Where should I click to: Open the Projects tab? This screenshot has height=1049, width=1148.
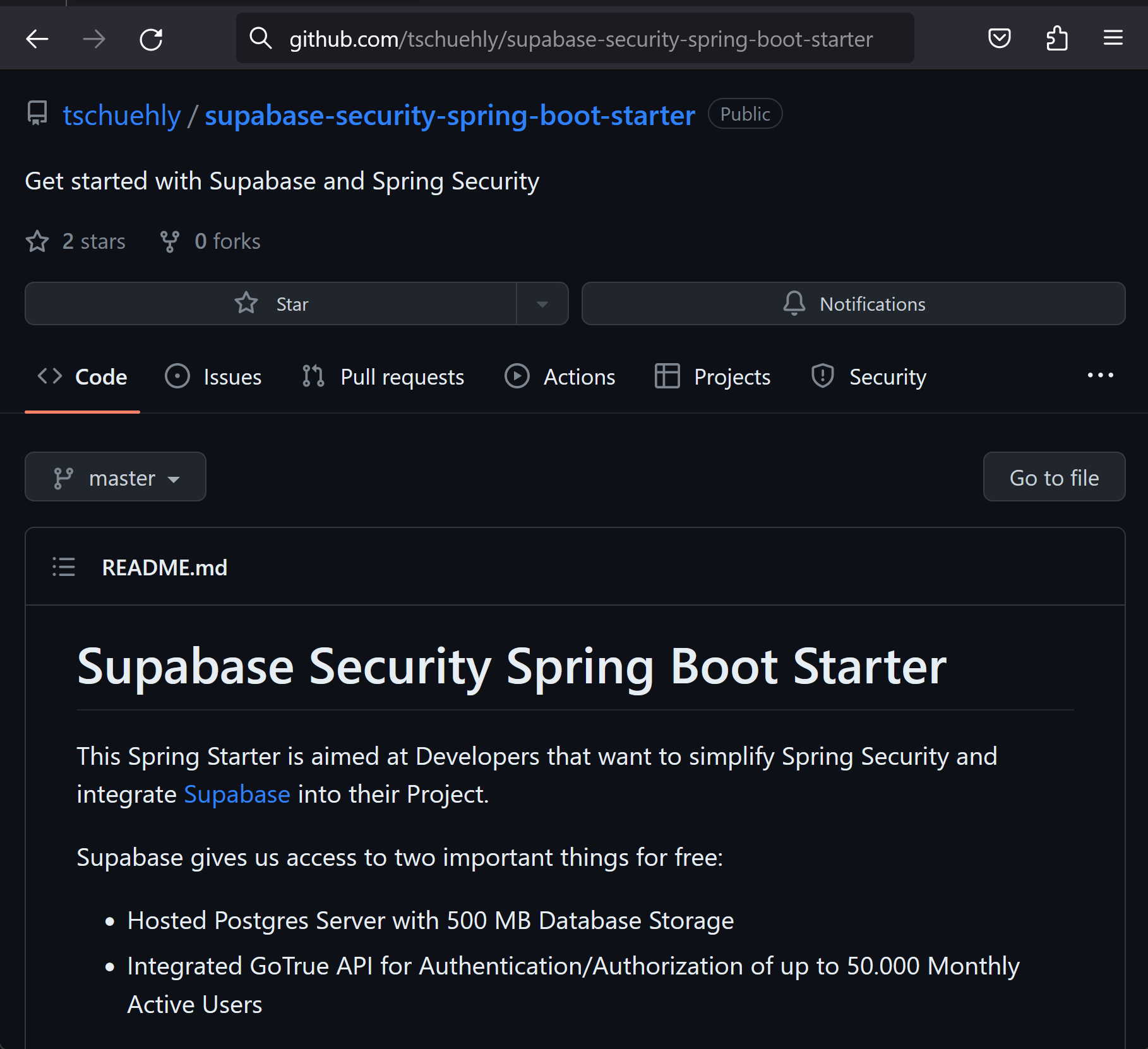tap(713, 377)
